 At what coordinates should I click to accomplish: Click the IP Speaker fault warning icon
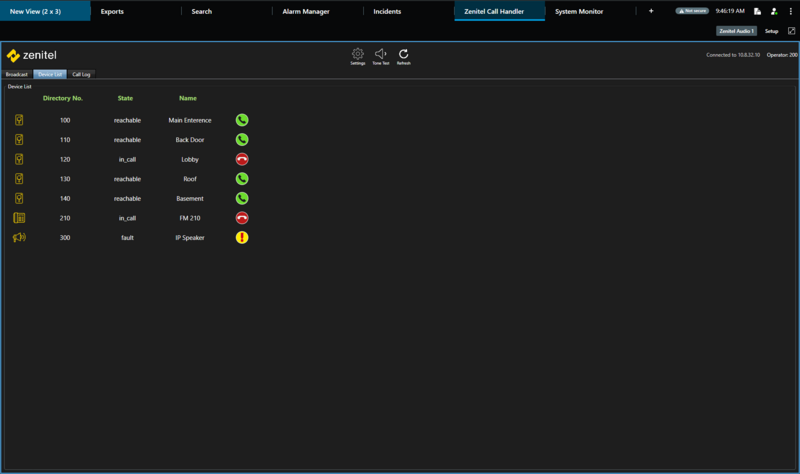242,238
